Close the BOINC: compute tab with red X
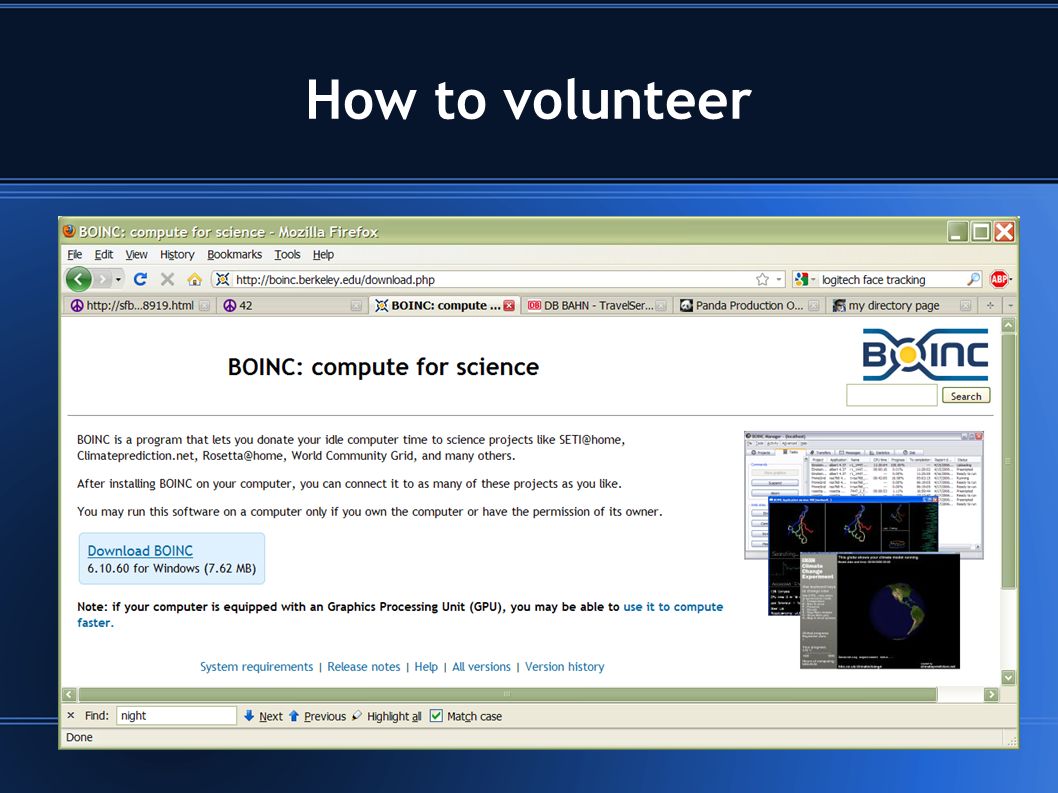Viewport: 1058px width, 793px height. click(x=509, y=306)
